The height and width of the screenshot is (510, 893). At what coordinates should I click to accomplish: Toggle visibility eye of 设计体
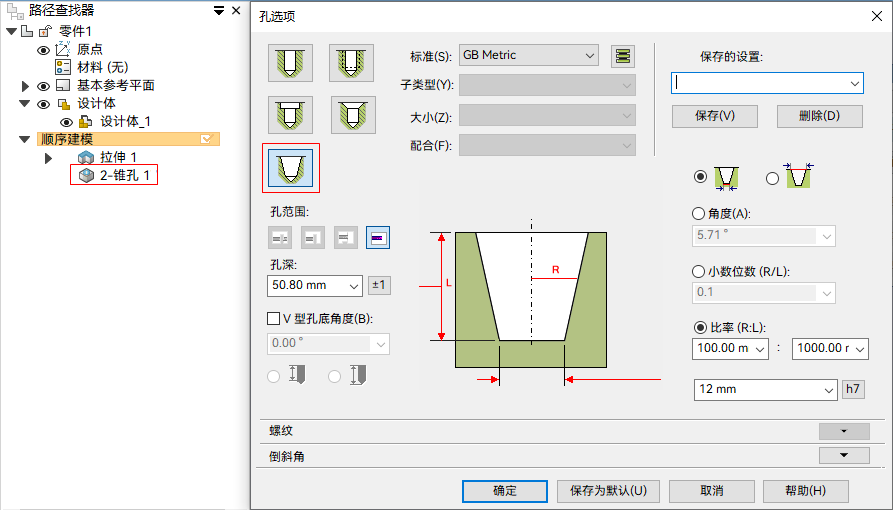tap(43, 104)
